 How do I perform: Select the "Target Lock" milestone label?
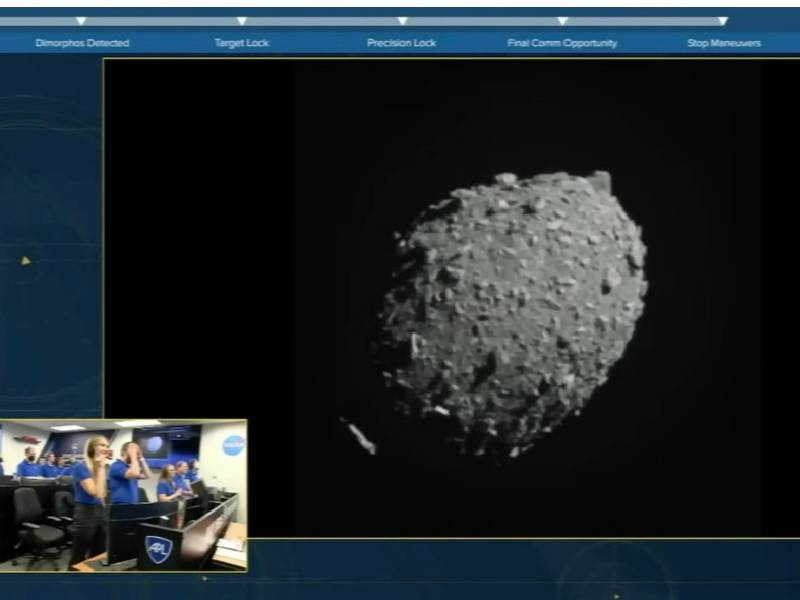coord(242,43)
